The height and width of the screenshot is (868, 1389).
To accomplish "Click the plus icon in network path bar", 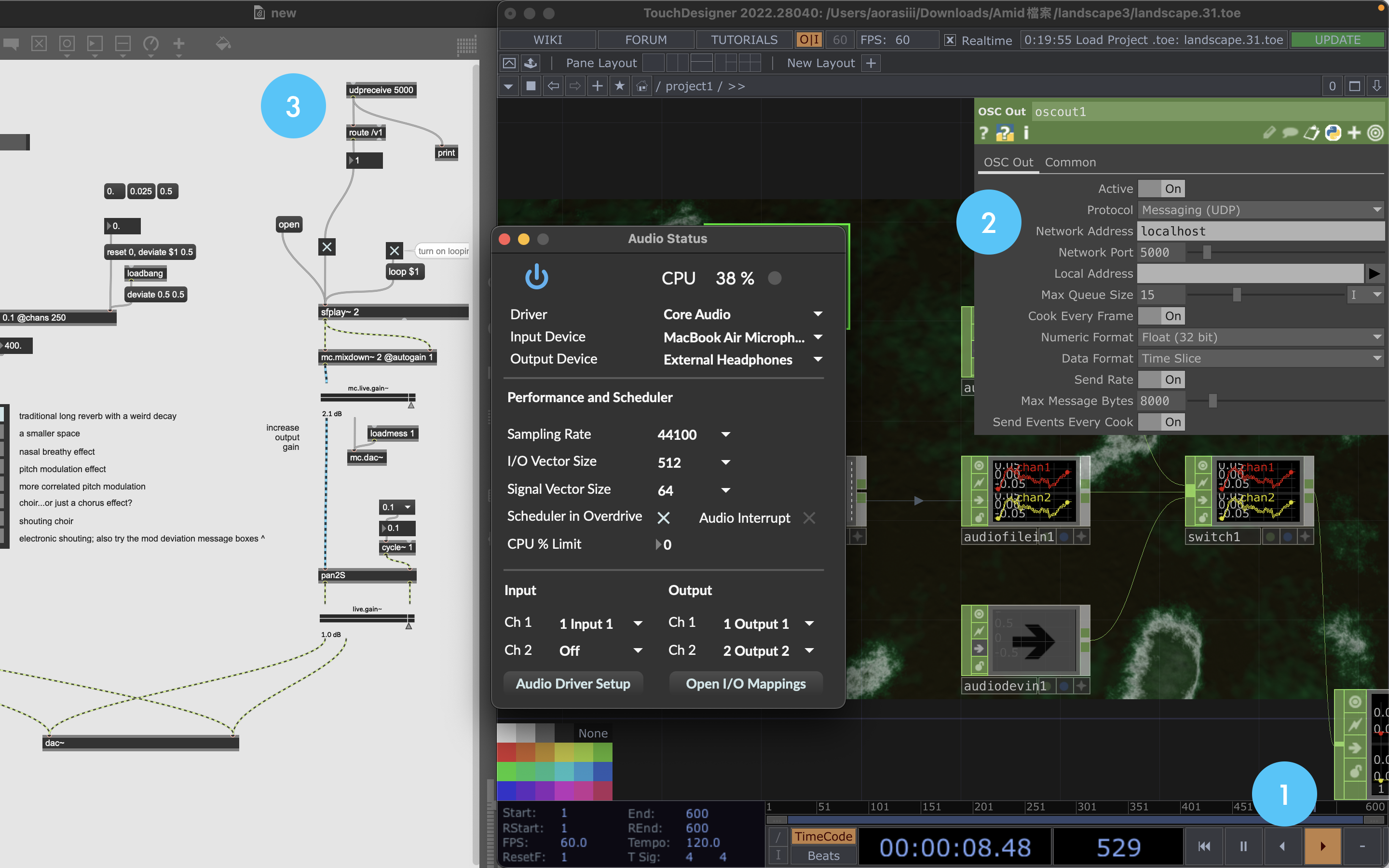I will [597, 86].
